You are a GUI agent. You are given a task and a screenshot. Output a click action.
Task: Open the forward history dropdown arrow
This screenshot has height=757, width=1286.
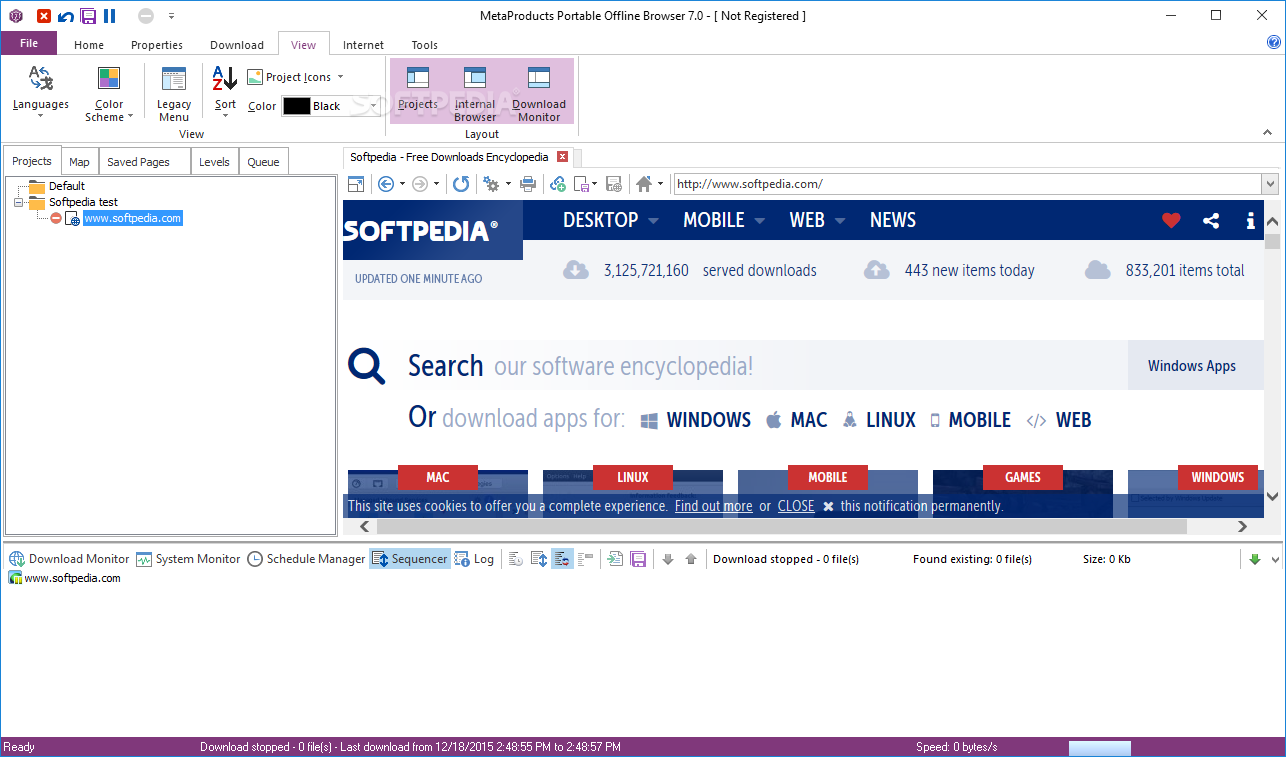[436, 184]
